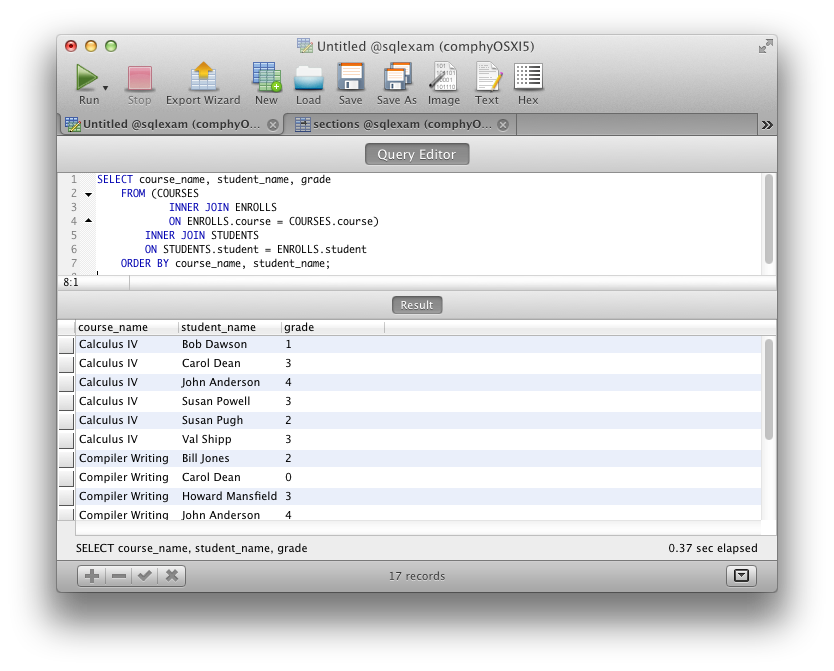Click the SELECT keyword on line 1
Viewport: 834px width, 671px height.
[115, 180]
